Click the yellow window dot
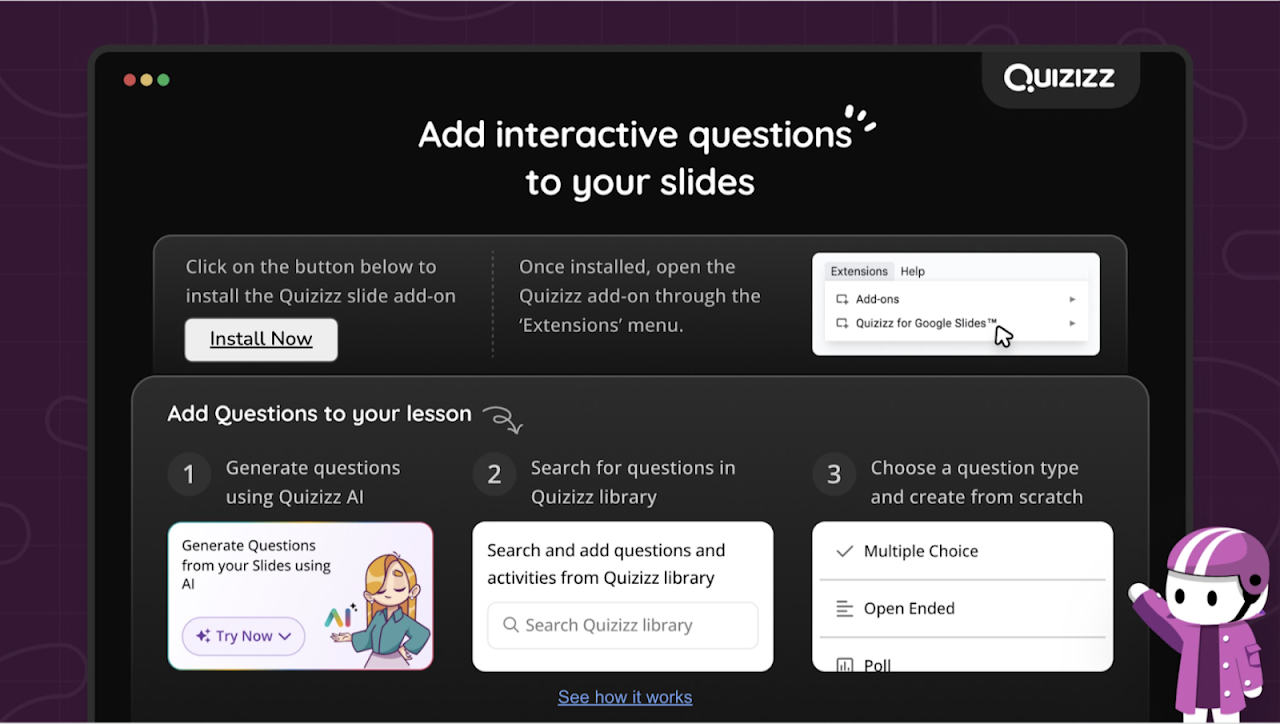The height and width of the screenshot is (724, 1280). tap(146, 80)
